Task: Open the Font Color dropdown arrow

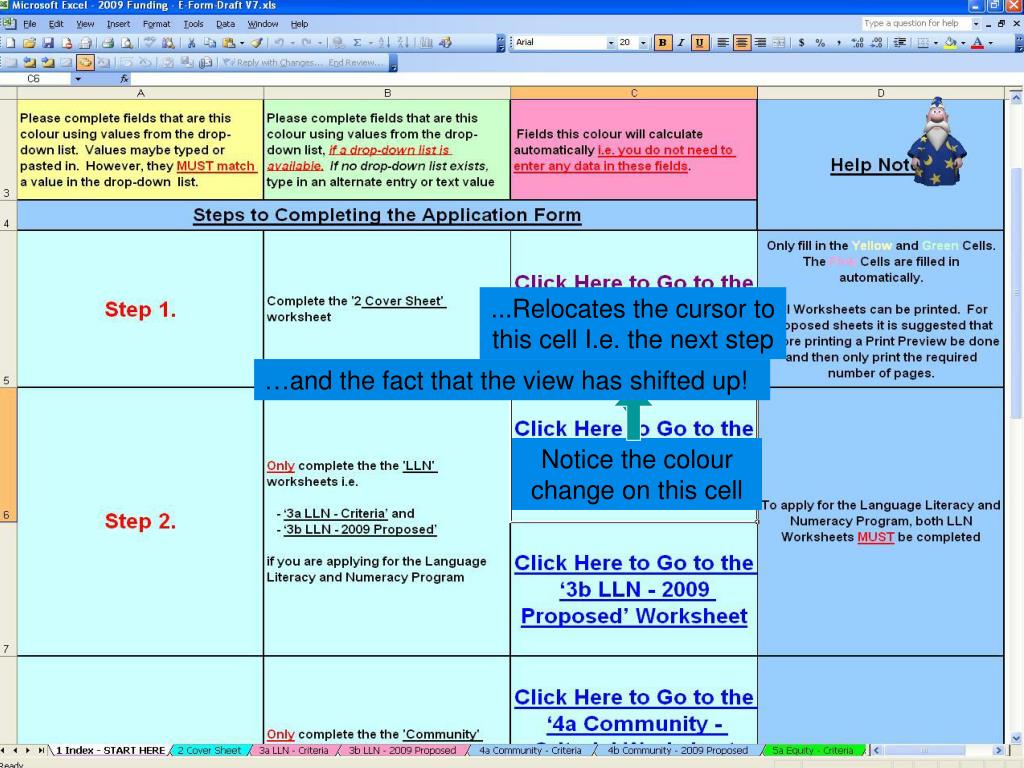Action: (x=991, y=42)
